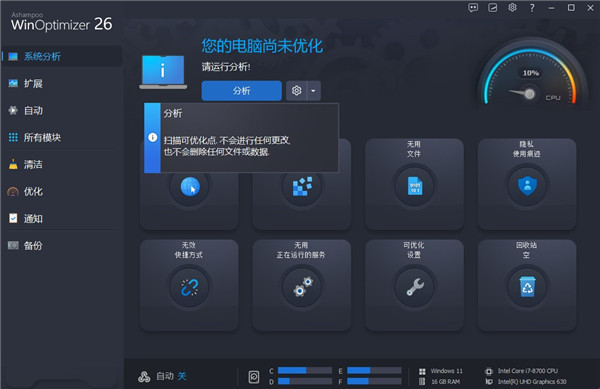Viewport: 600px width, 389px height.
Task: Open 所有模块 in the sidebar
Action: tap(61, 137)
